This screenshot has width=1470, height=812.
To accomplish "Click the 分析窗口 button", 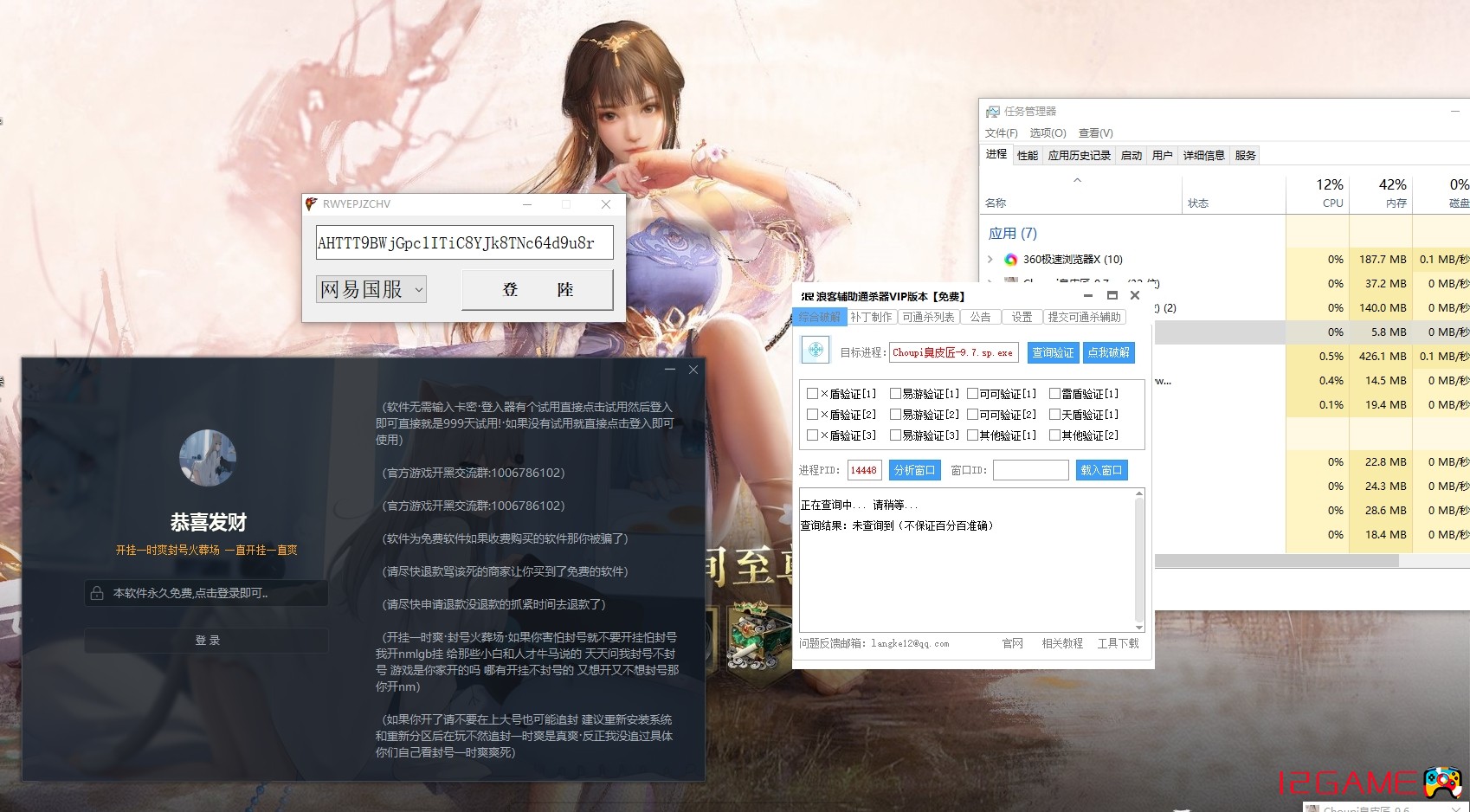I will click(915, 470).
